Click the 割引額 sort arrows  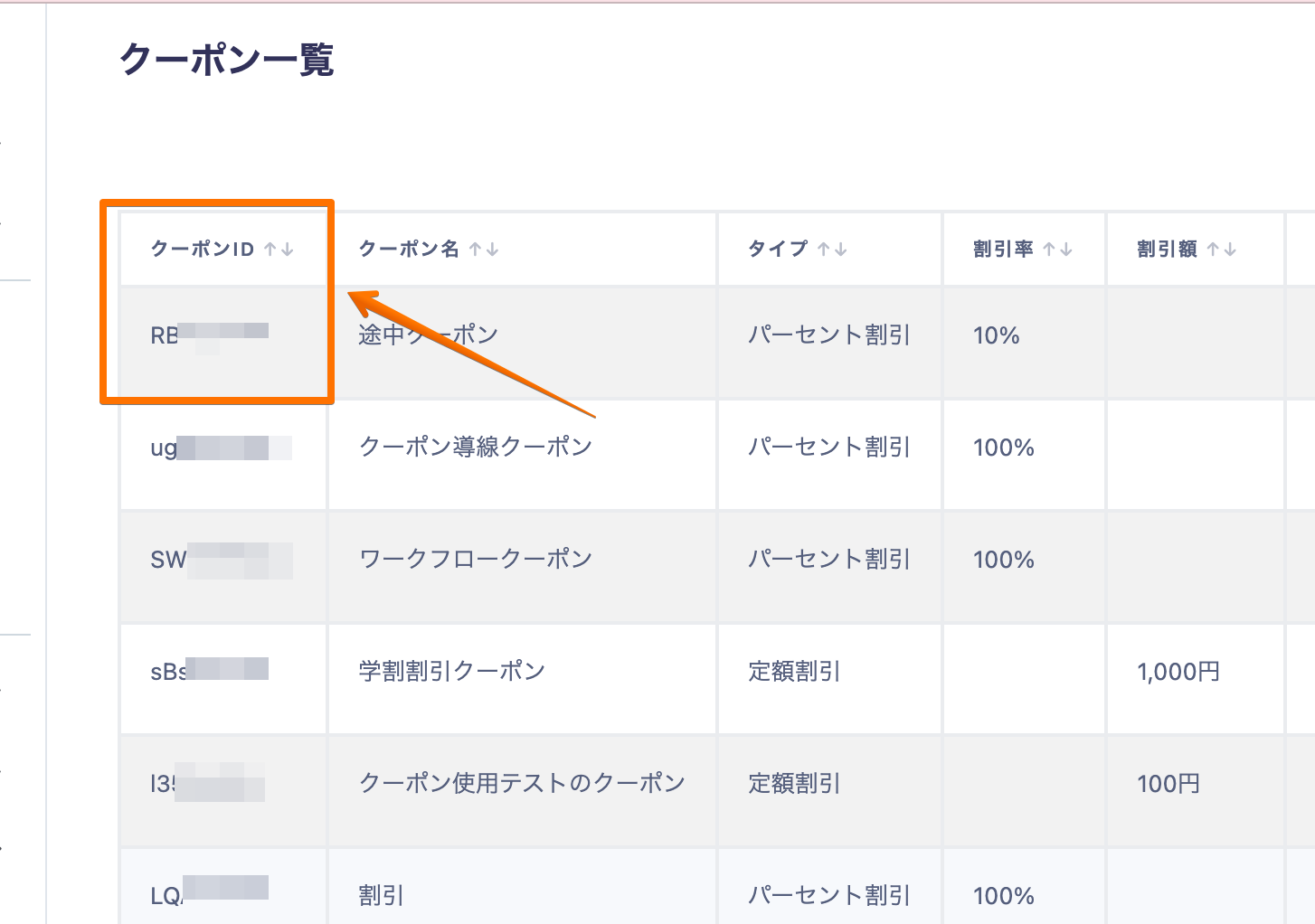(x=1221, y=250)
